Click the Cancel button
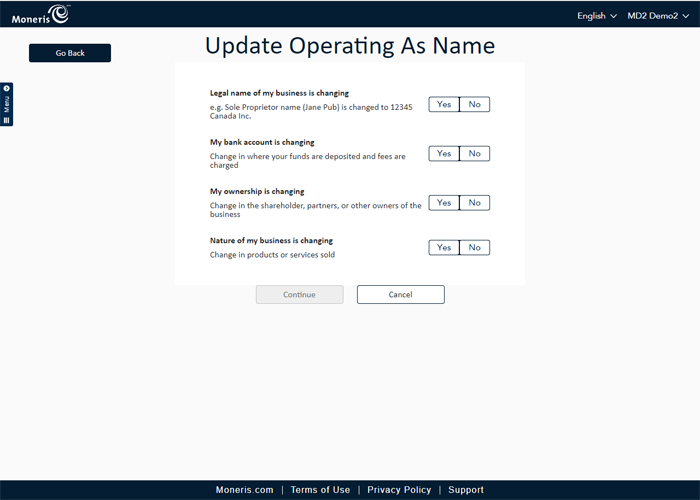700x500 pixels. 400,295
